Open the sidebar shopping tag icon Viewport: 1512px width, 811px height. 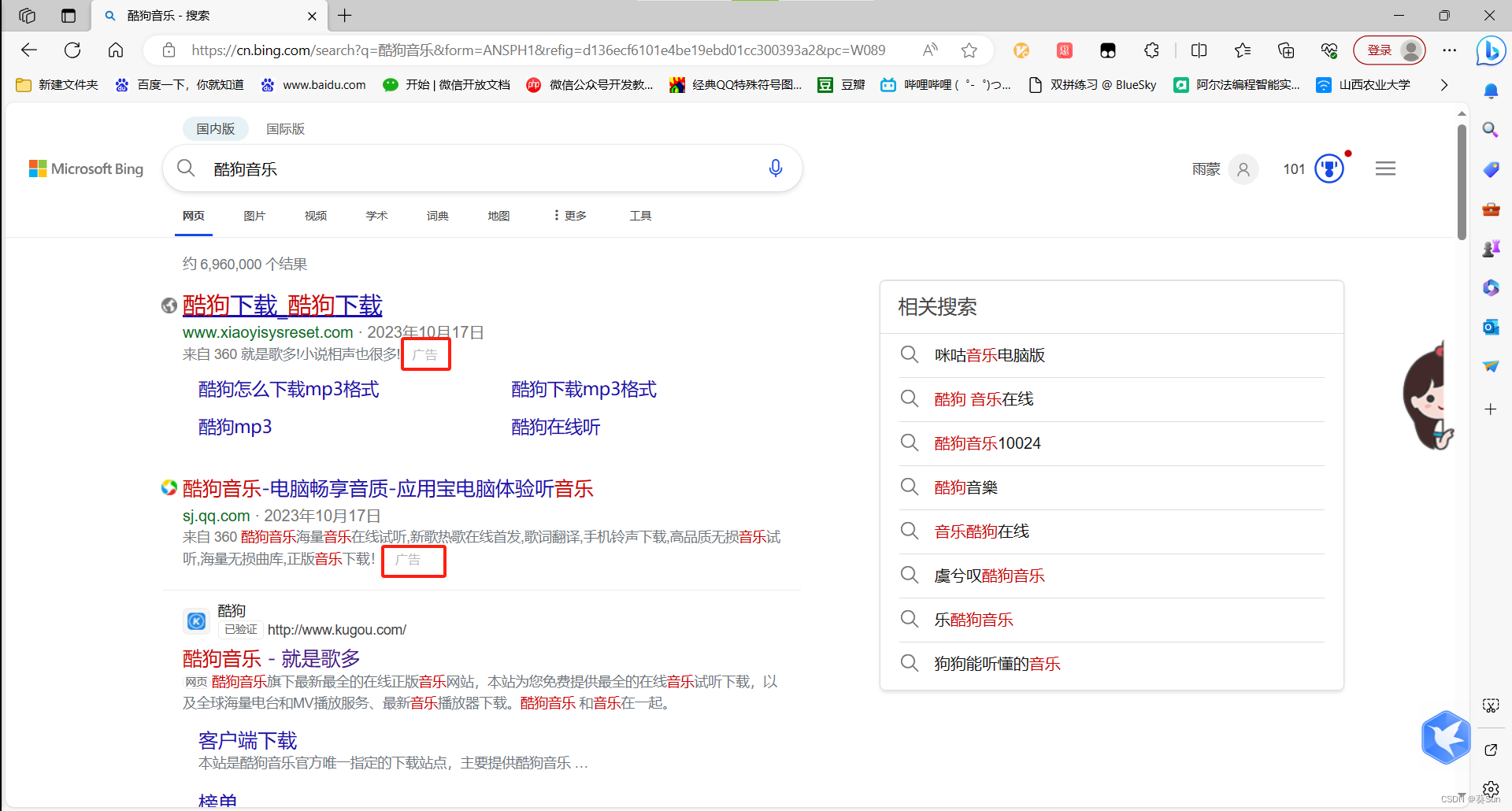(1491, 169)
